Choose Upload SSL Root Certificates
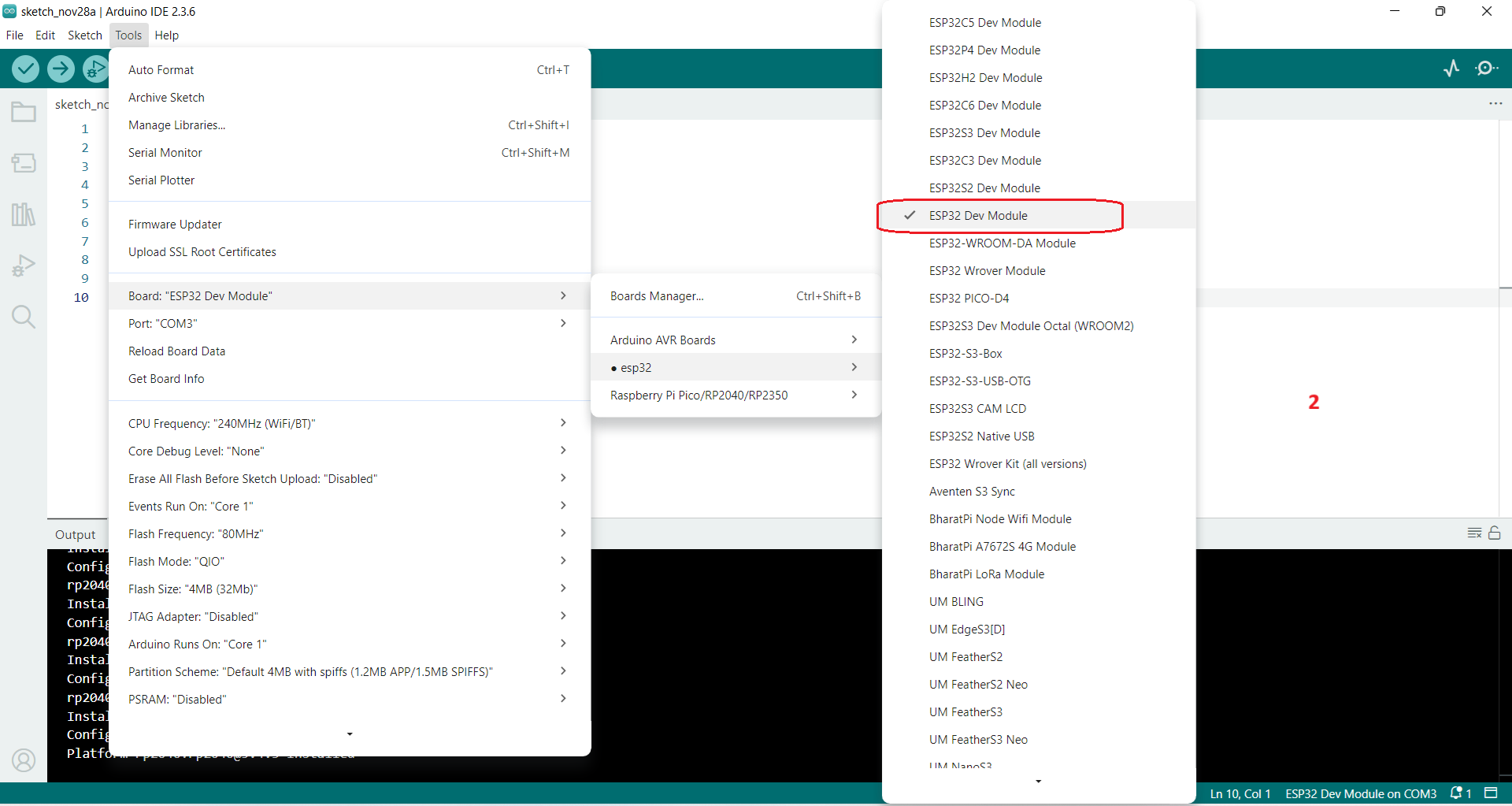Viewport: 1512px width, 806px height. (350, 251)
